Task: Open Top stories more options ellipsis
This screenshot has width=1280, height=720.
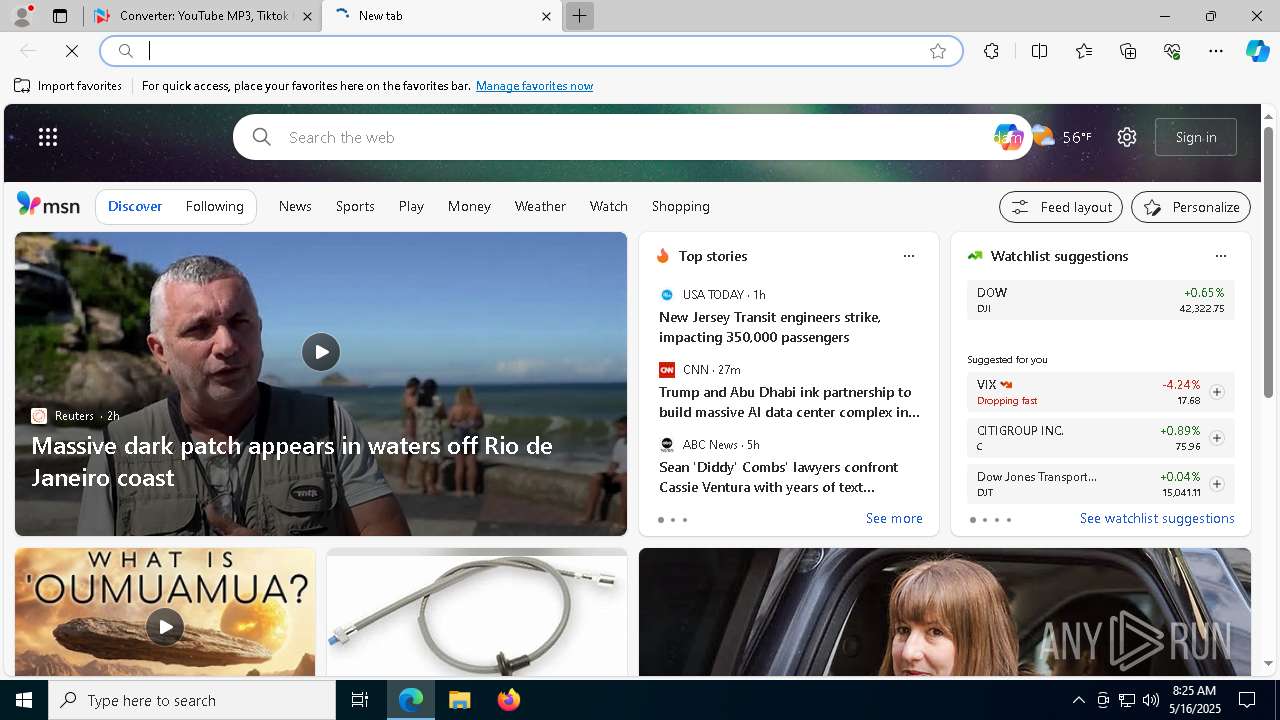Action: pos(909,256)
